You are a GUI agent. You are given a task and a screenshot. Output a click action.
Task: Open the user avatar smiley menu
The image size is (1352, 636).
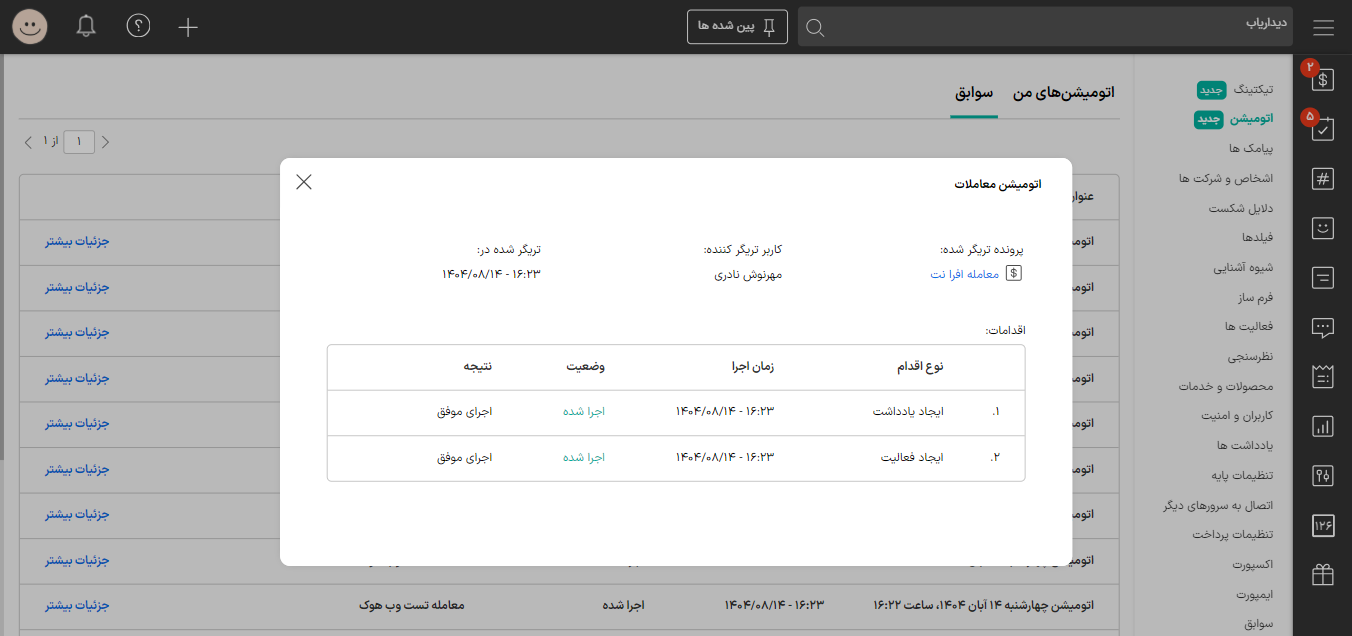coord(30,27)
